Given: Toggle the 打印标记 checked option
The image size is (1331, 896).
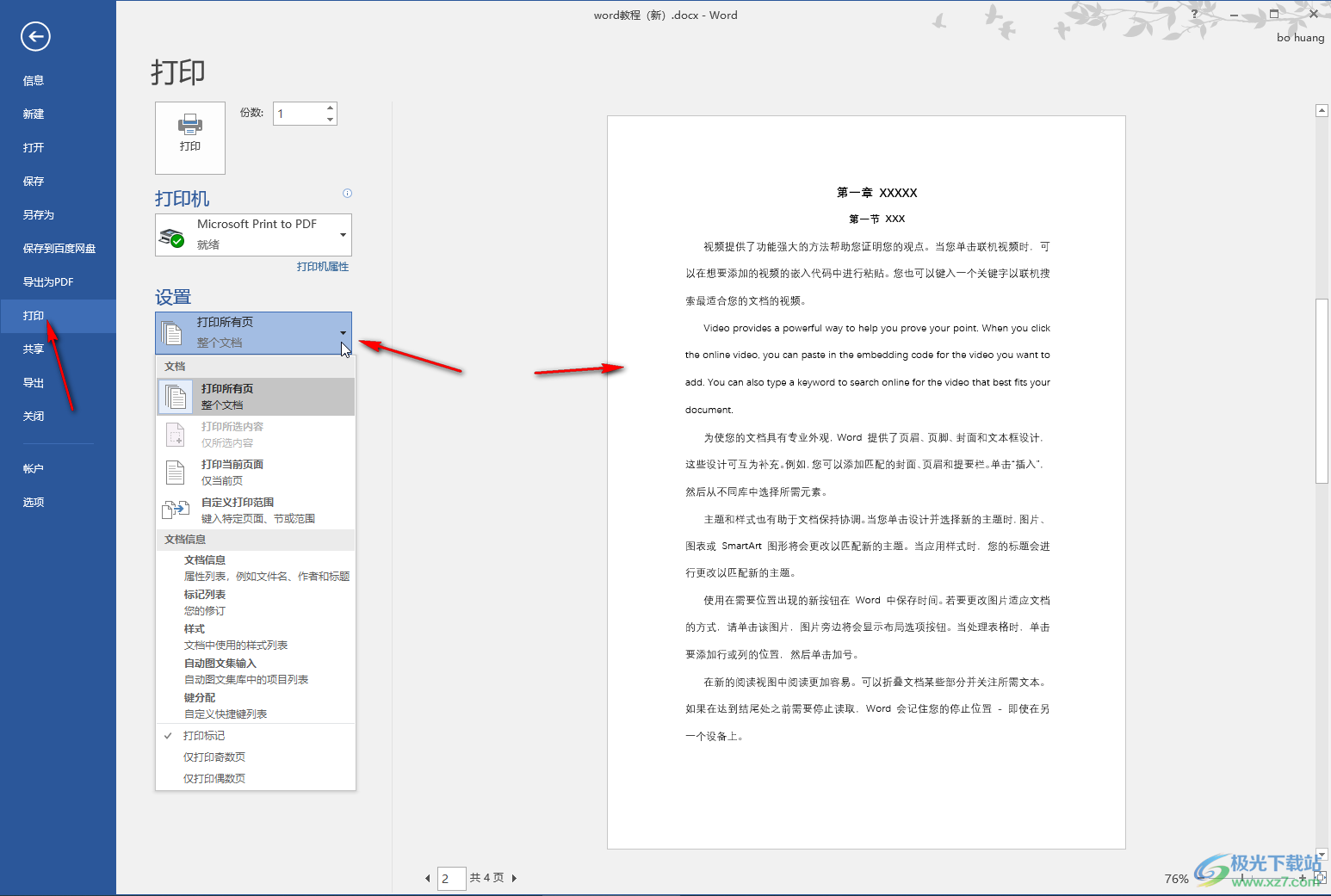Looking at the screenshot, I should pyautogui.click(x=256, y=736).
